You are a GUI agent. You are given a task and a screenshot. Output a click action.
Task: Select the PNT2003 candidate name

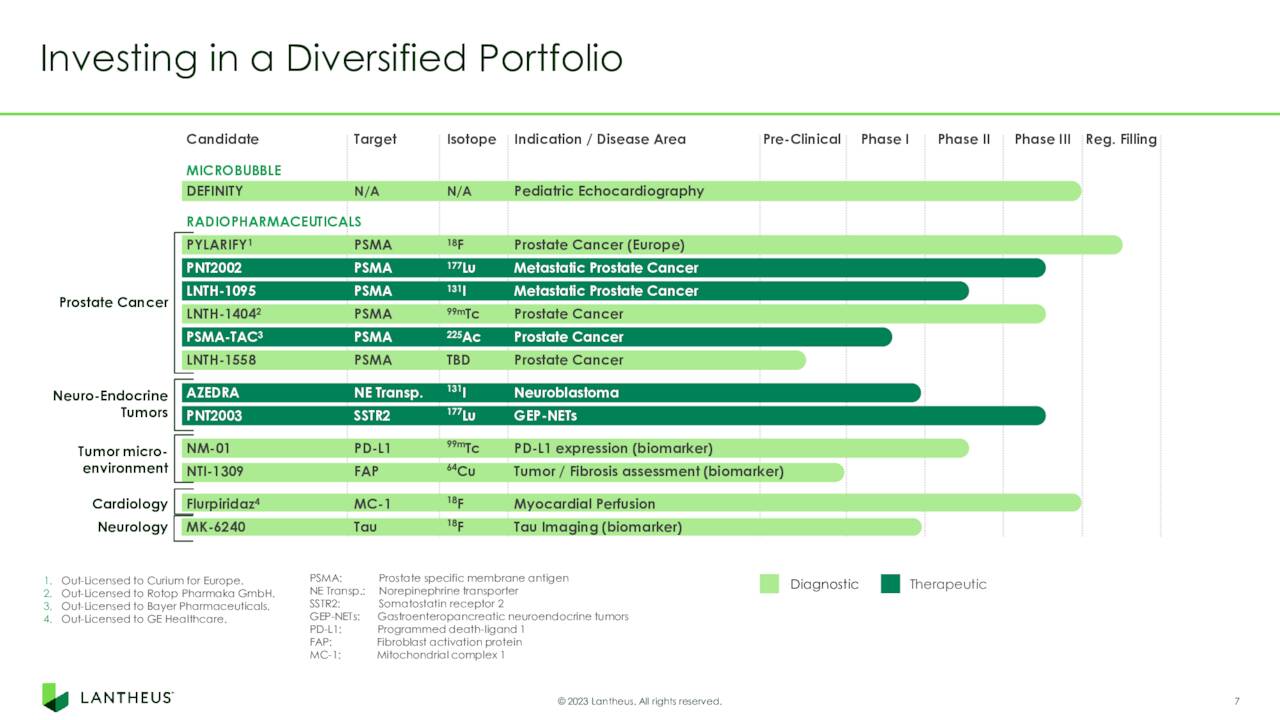coord(214,416)
